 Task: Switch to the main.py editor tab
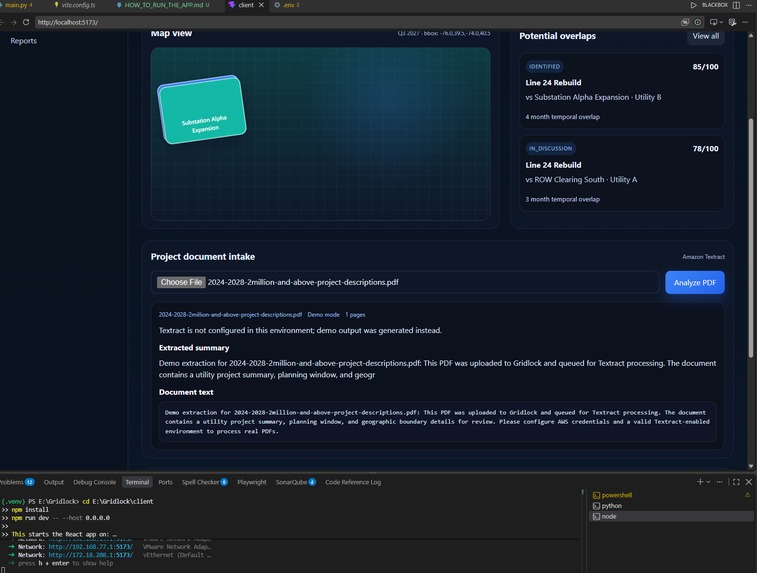[17, 5]
